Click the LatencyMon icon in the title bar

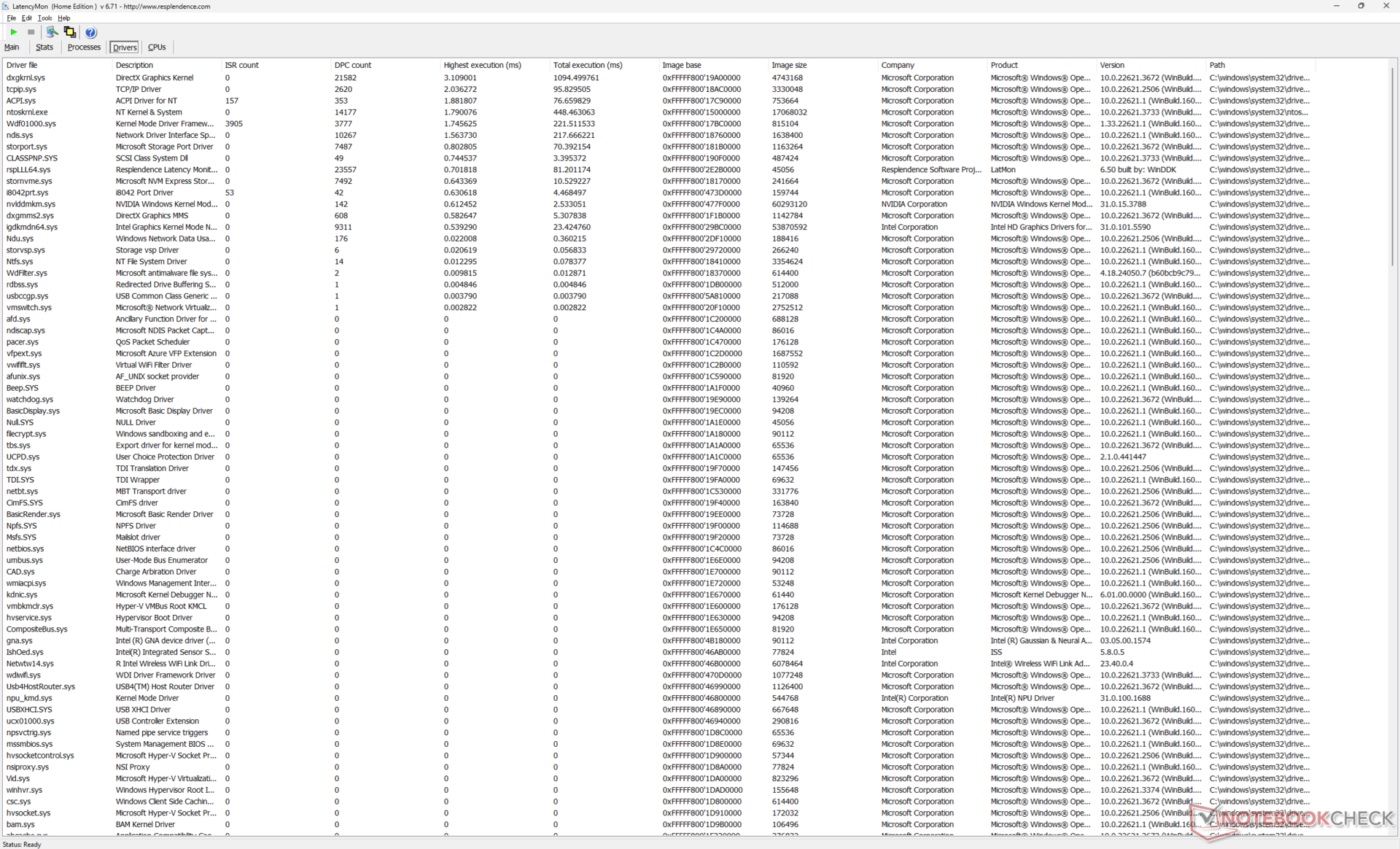tap(6, 6)
